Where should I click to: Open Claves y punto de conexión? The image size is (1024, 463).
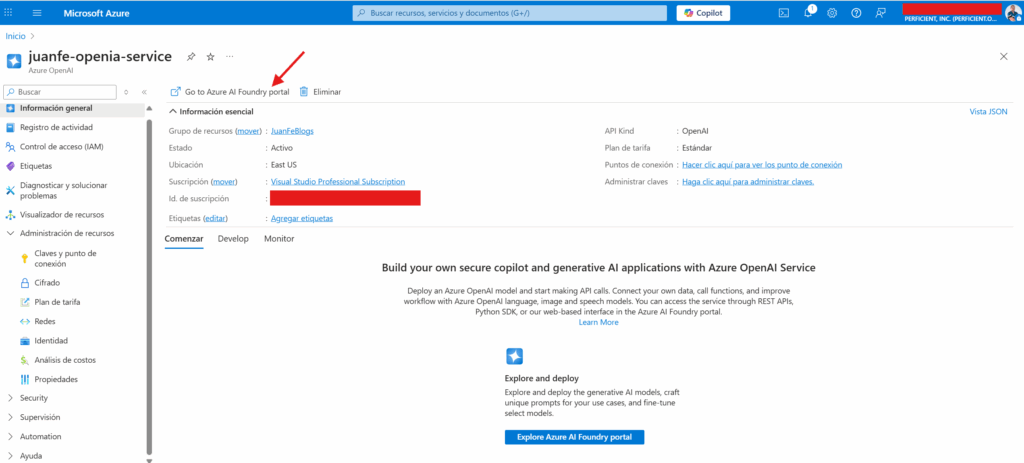coord(65,259)
